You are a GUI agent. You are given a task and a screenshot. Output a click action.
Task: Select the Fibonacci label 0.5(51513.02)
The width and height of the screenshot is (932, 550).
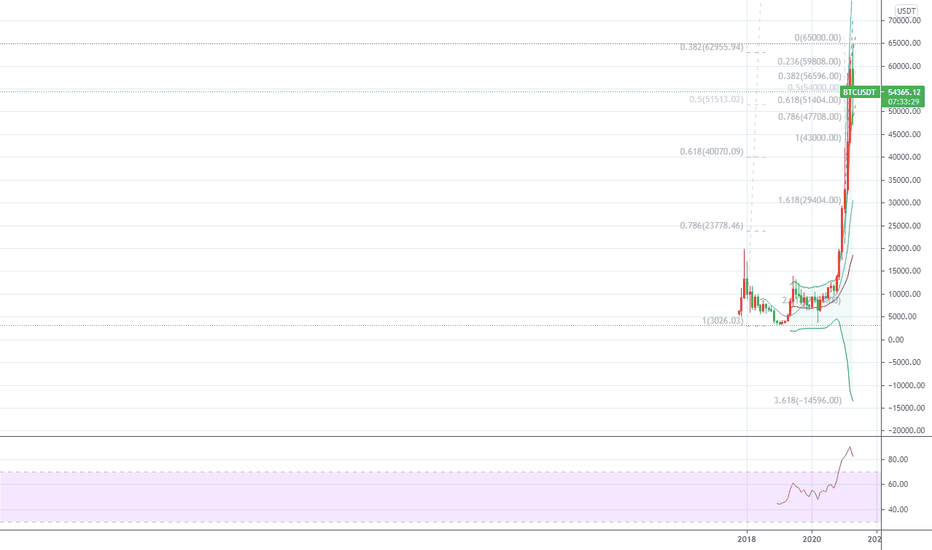coord(716,99)
